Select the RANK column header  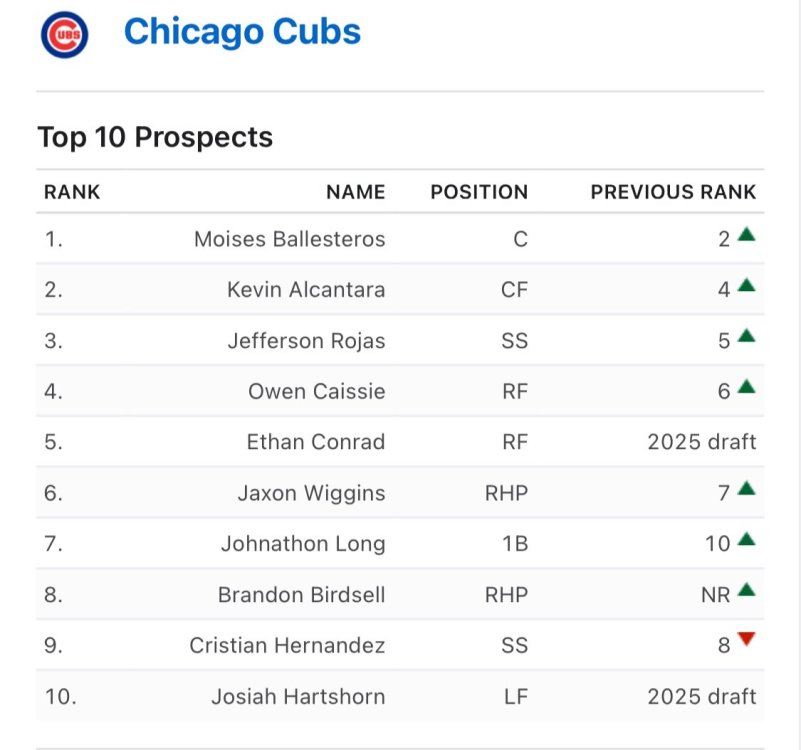(72, 192)
